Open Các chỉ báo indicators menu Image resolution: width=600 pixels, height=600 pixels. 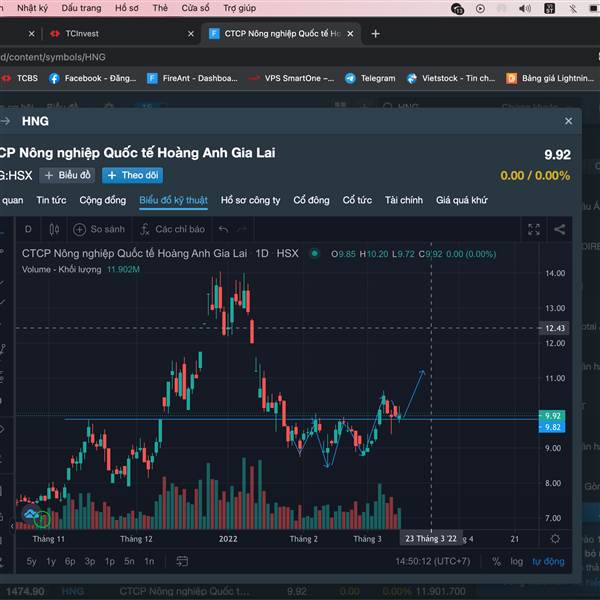click(x=173, y=230)
